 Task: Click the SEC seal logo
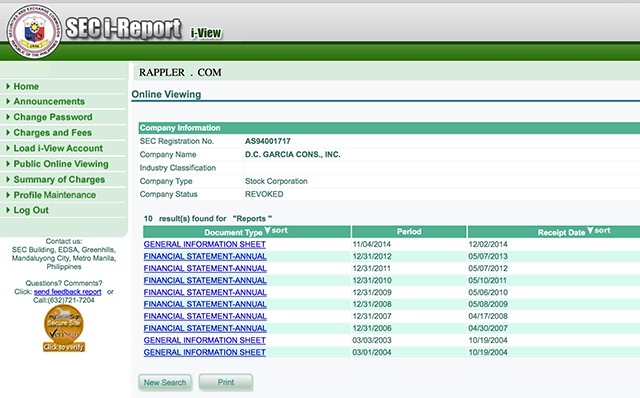[x=34, y=31]
